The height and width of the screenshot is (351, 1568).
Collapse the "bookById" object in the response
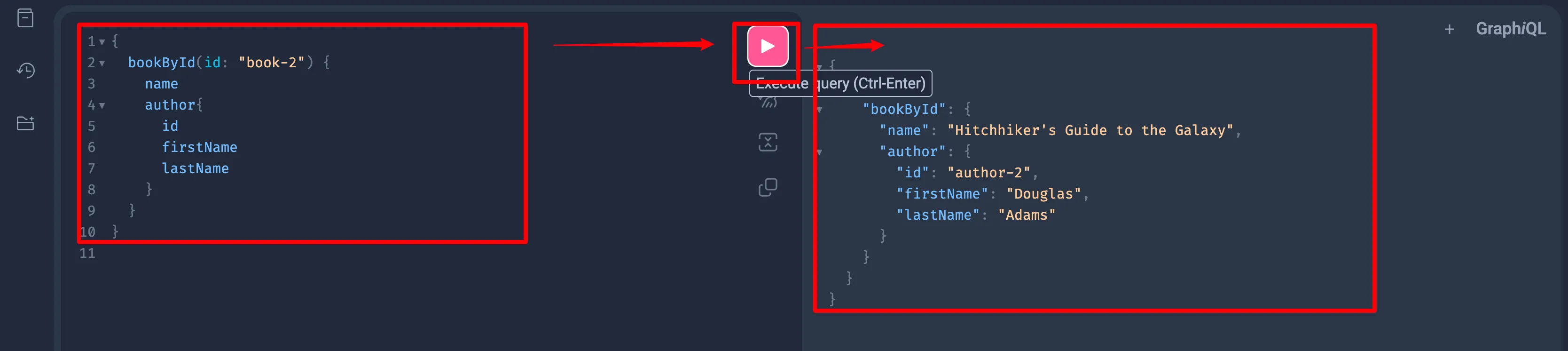[819, 110]
